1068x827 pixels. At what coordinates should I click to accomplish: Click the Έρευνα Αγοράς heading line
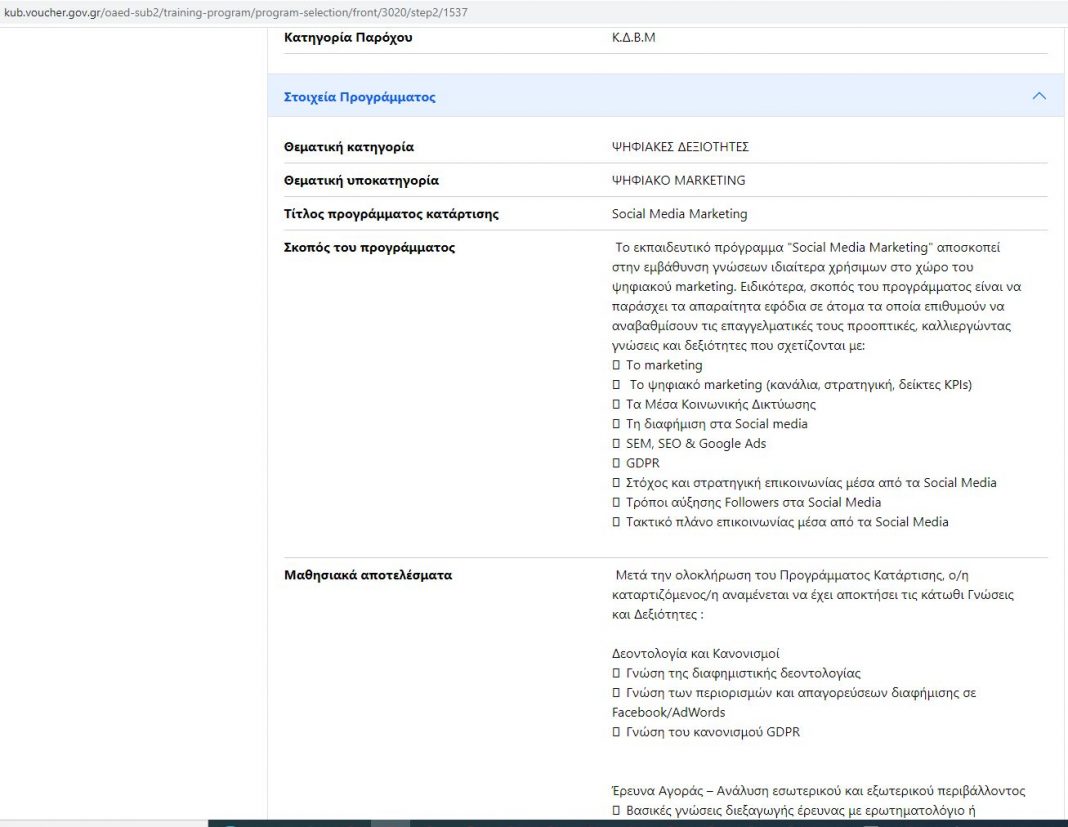[818, 791]
